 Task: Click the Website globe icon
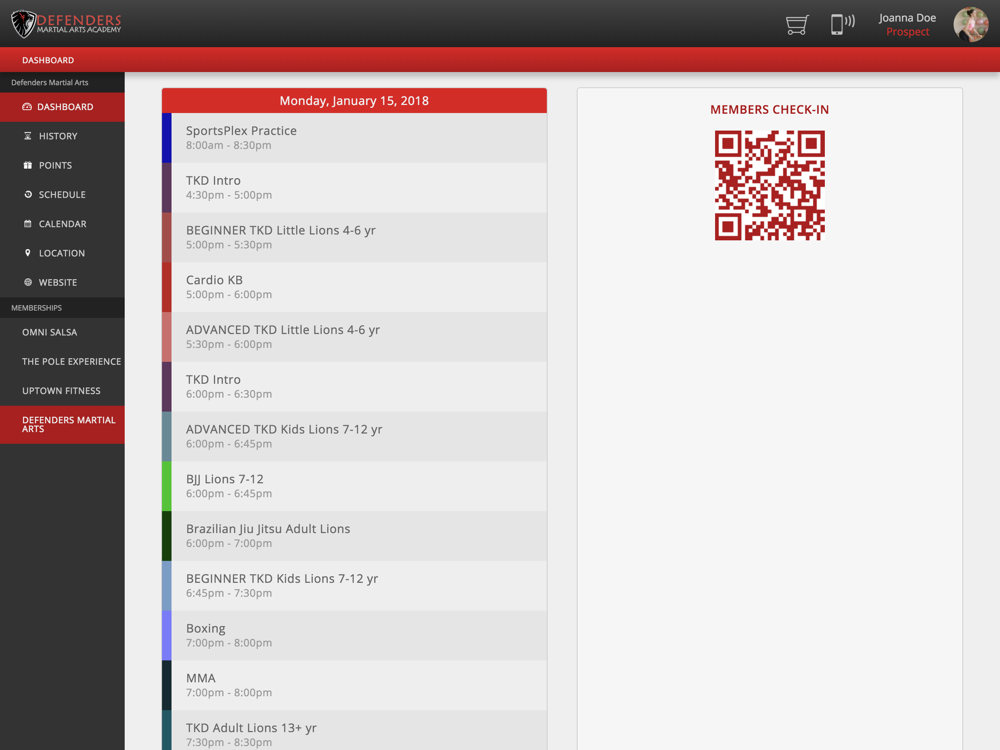27,282
